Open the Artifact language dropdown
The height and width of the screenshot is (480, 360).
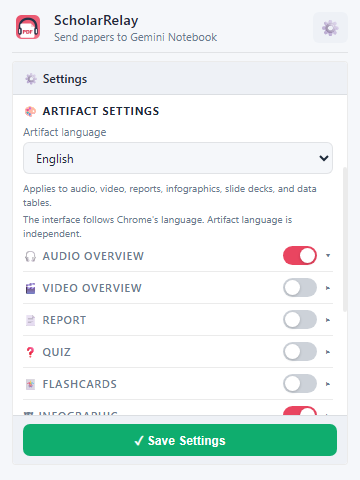178,158
